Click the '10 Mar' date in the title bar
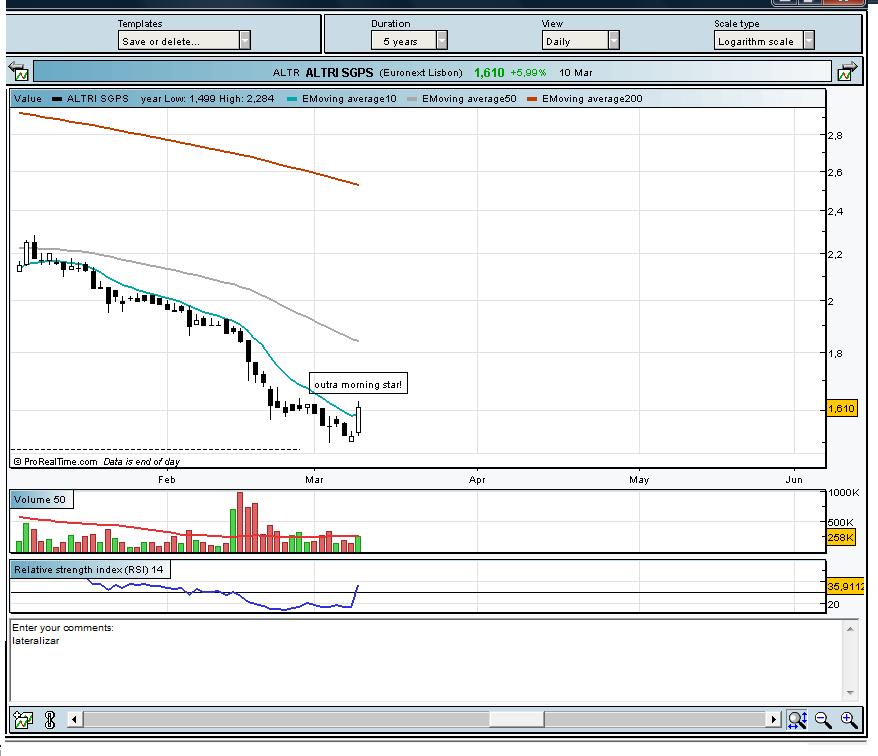878x756 pixels. pyautogui.click(x=576, y=72)
